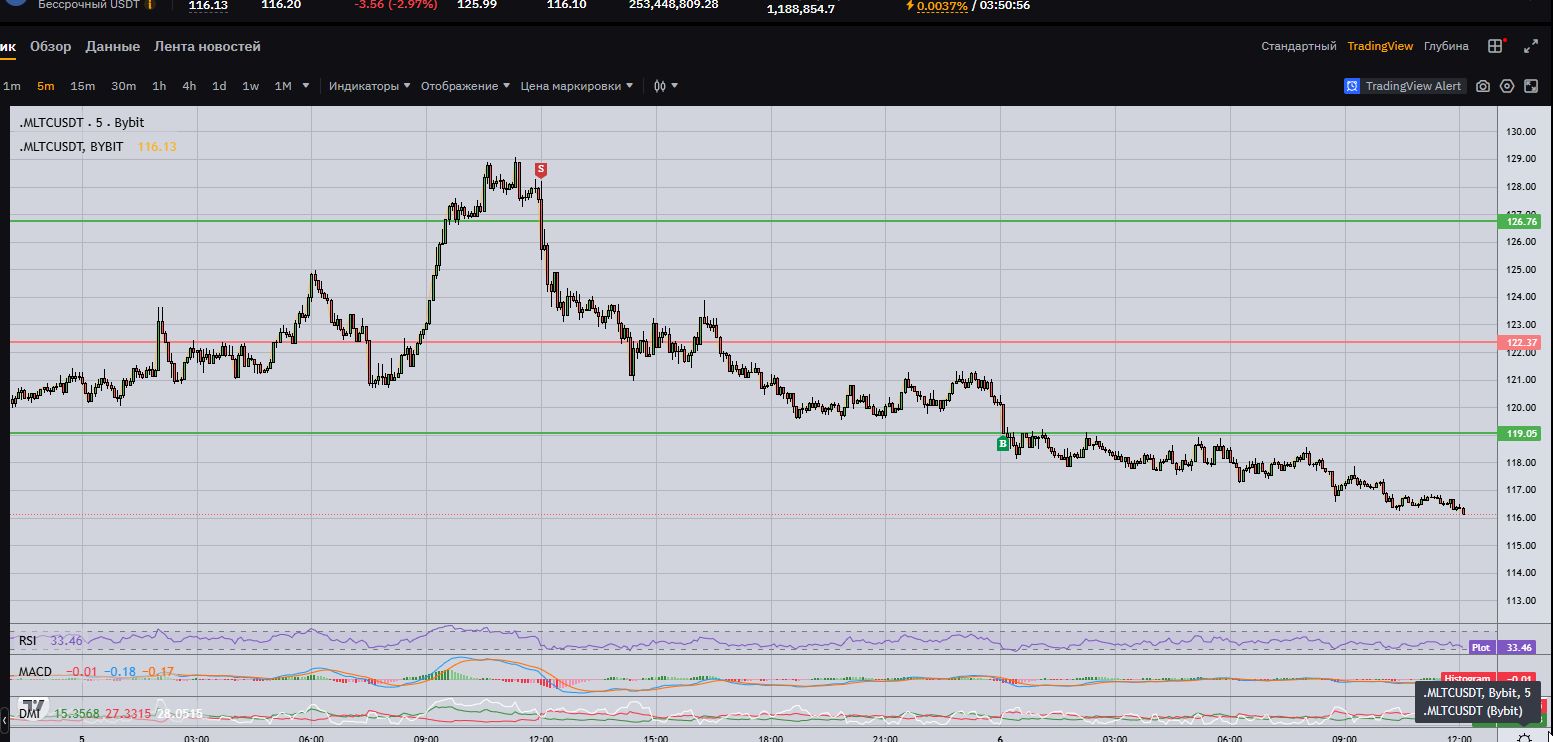
Task: Open the Обзор tab
Action: click(x=50, y=46)
